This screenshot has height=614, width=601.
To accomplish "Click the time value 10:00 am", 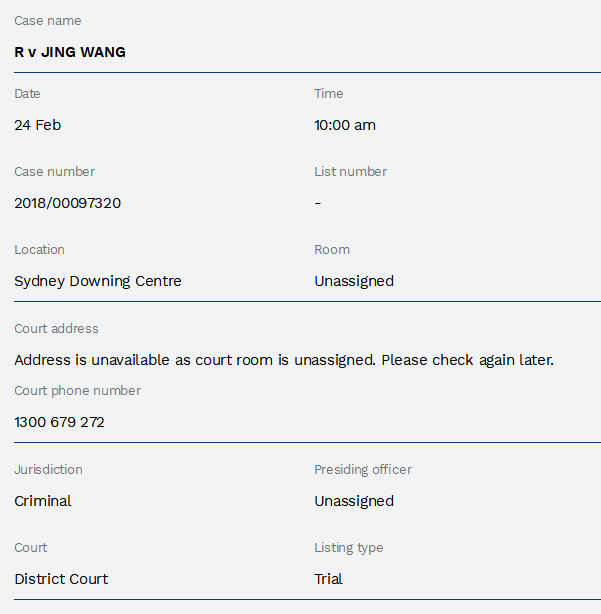I will coord(345,125).
